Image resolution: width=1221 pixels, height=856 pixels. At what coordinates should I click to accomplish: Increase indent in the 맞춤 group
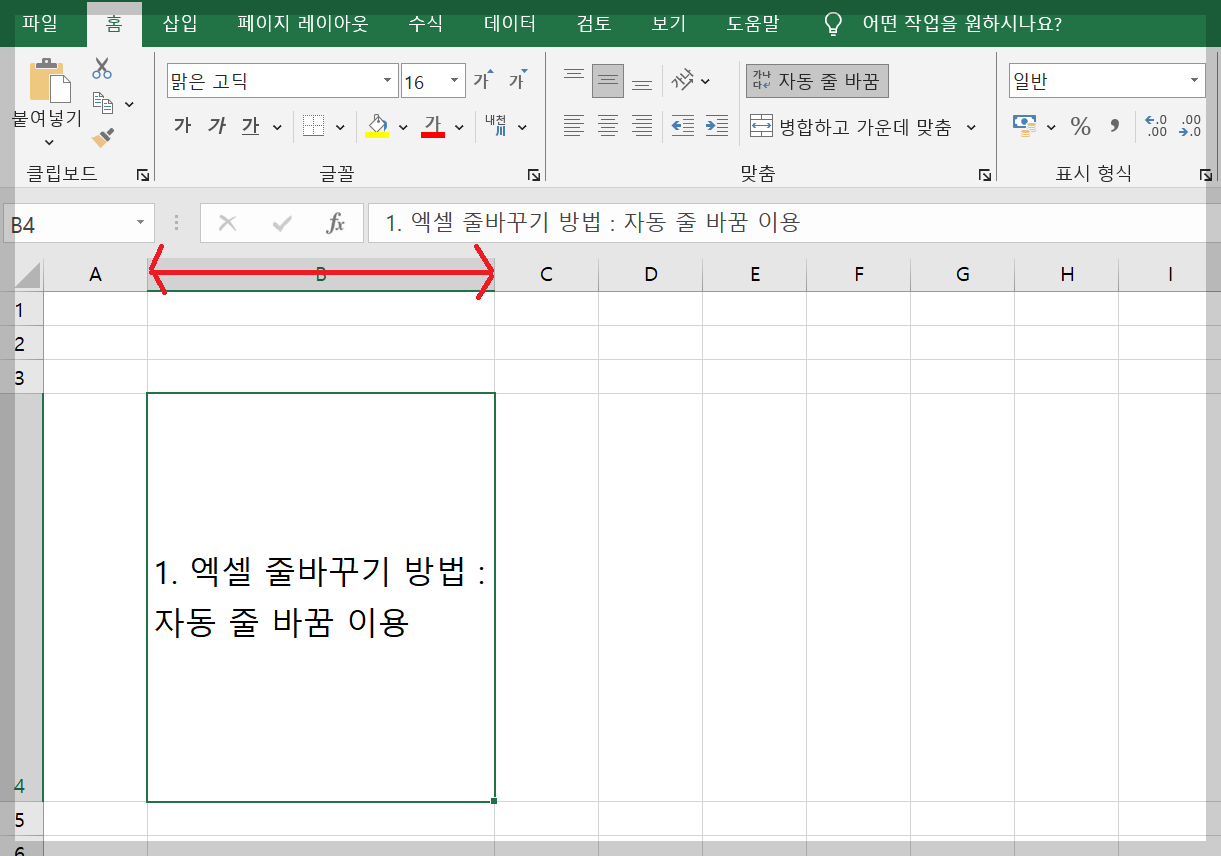pyautogui.click(x=715, y=126)
